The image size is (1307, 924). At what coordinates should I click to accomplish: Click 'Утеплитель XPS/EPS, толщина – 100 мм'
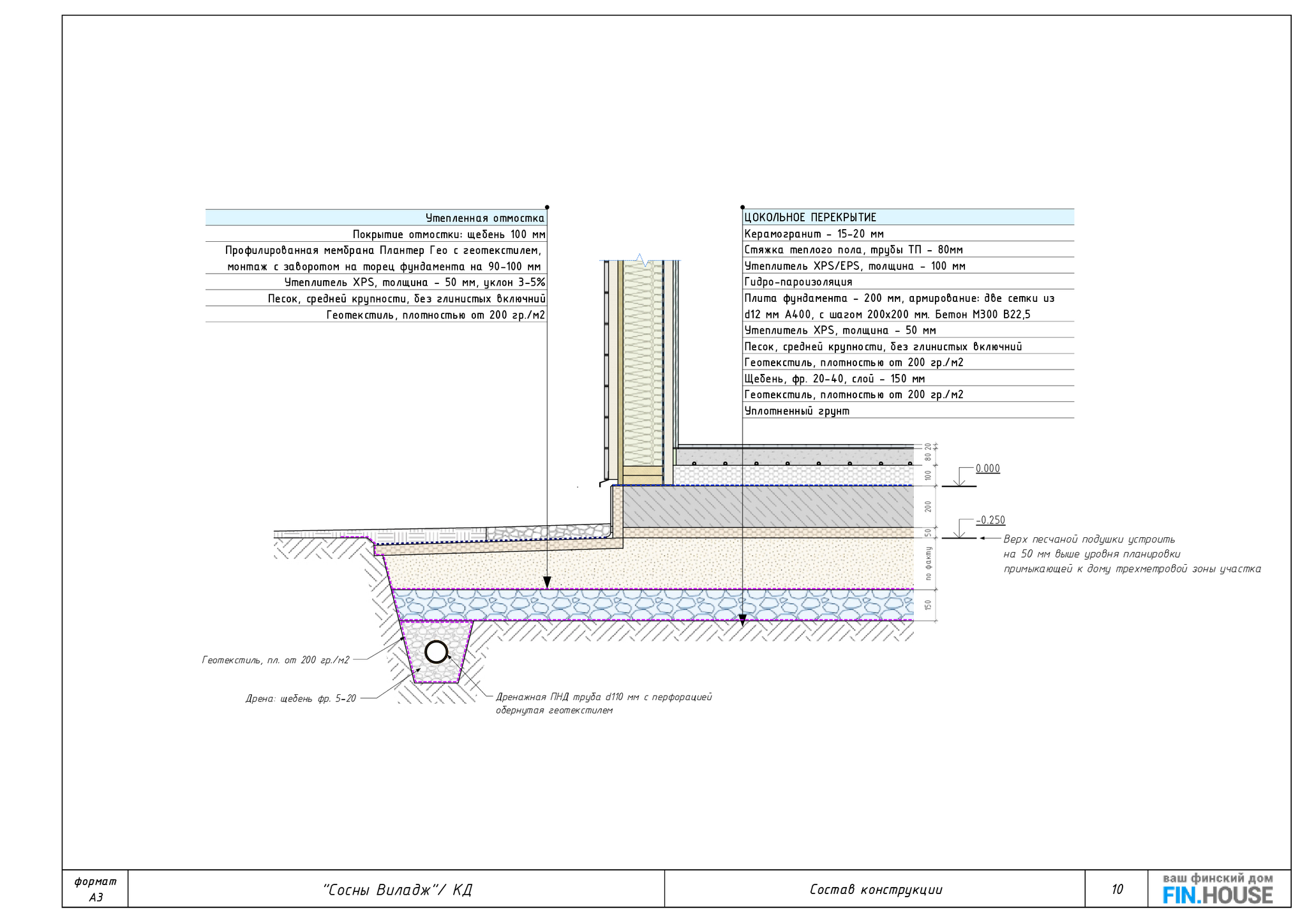point(908,266)
